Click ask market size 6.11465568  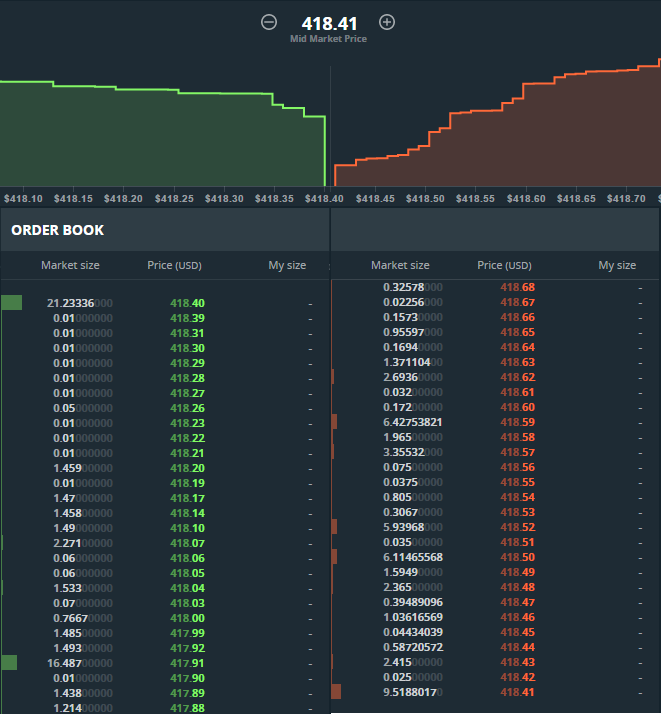[x=413, y=557]
